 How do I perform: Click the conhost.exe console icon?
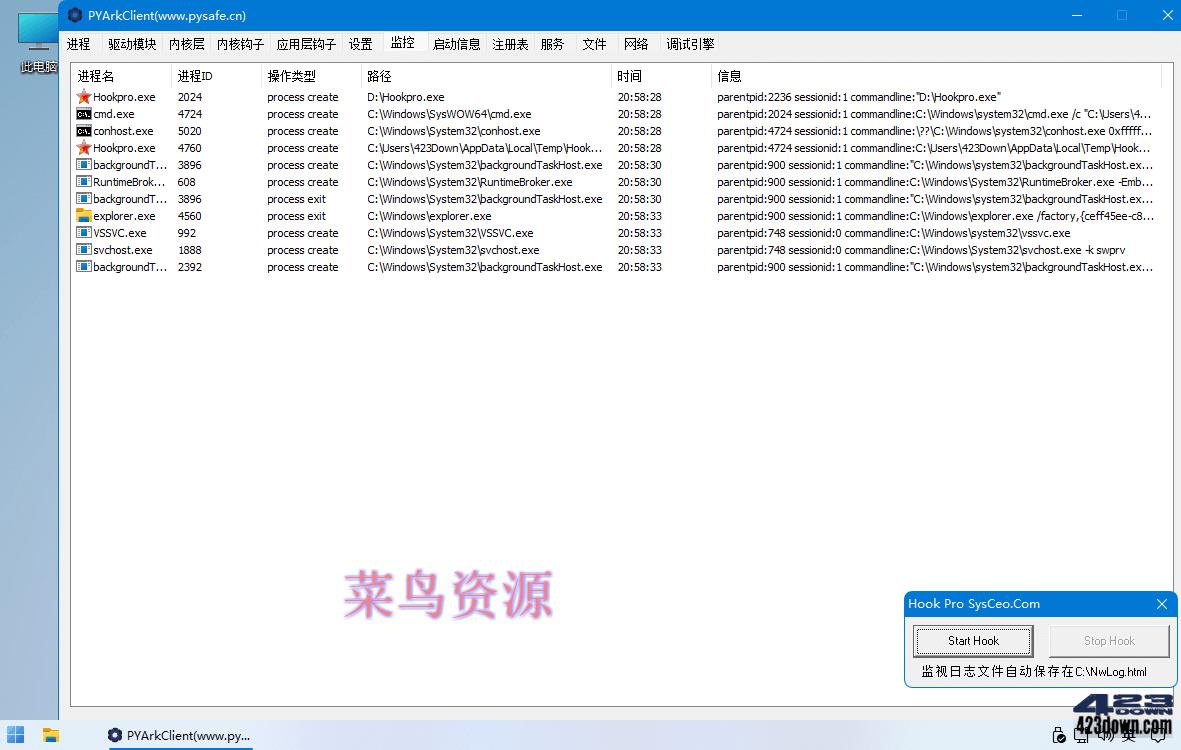[x=84, y=131]
